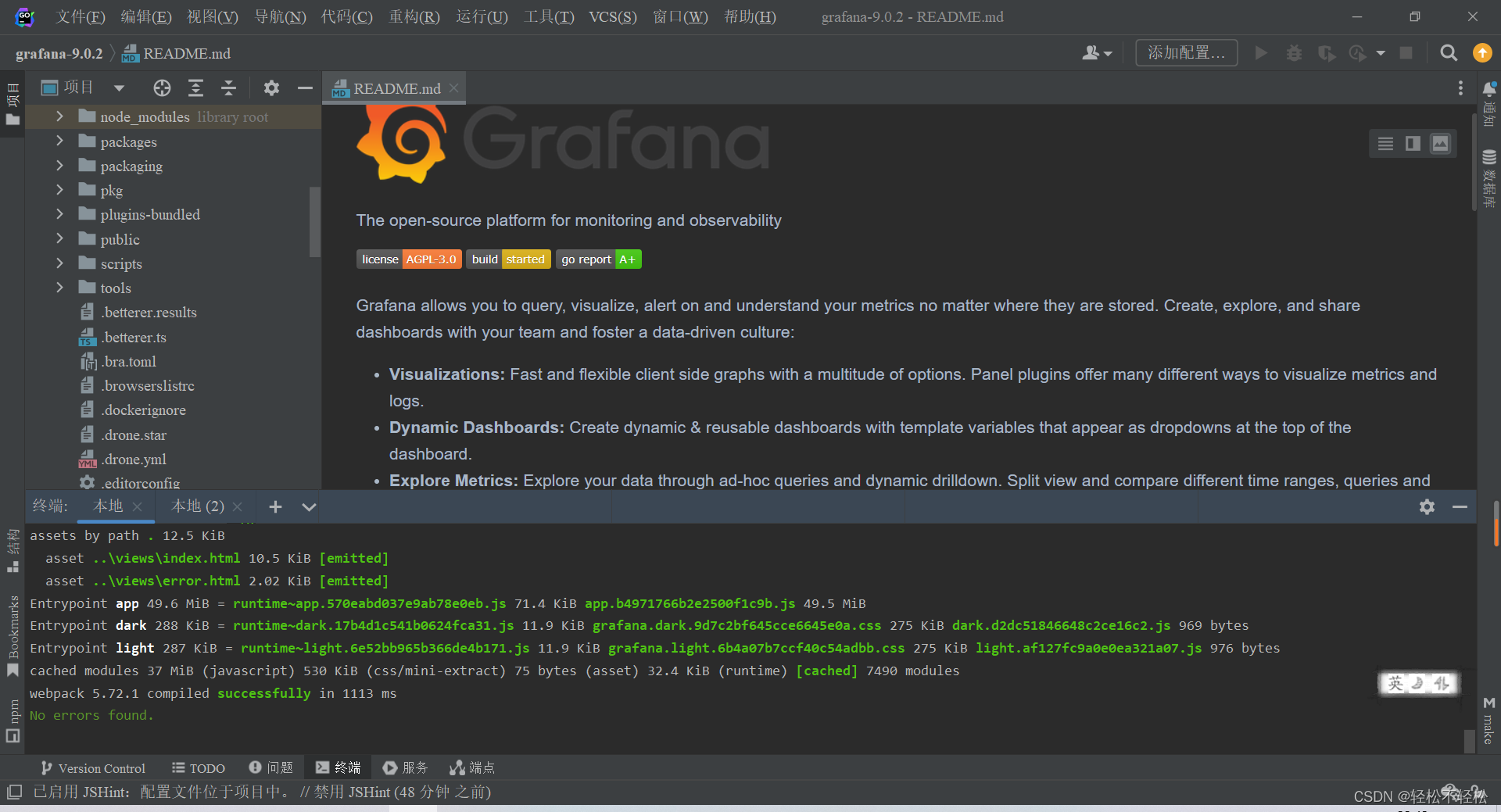Switch to editor and preview split mode
1501x812 pixels.
pos(1413,144)
